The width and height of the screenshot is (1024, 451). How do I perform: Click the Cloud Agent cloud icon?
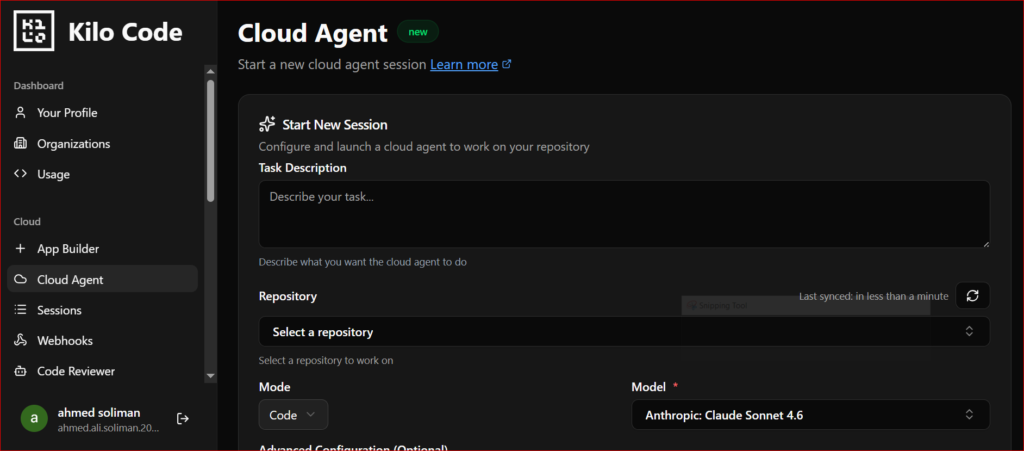pyautogui.click(x=20, y=279)
